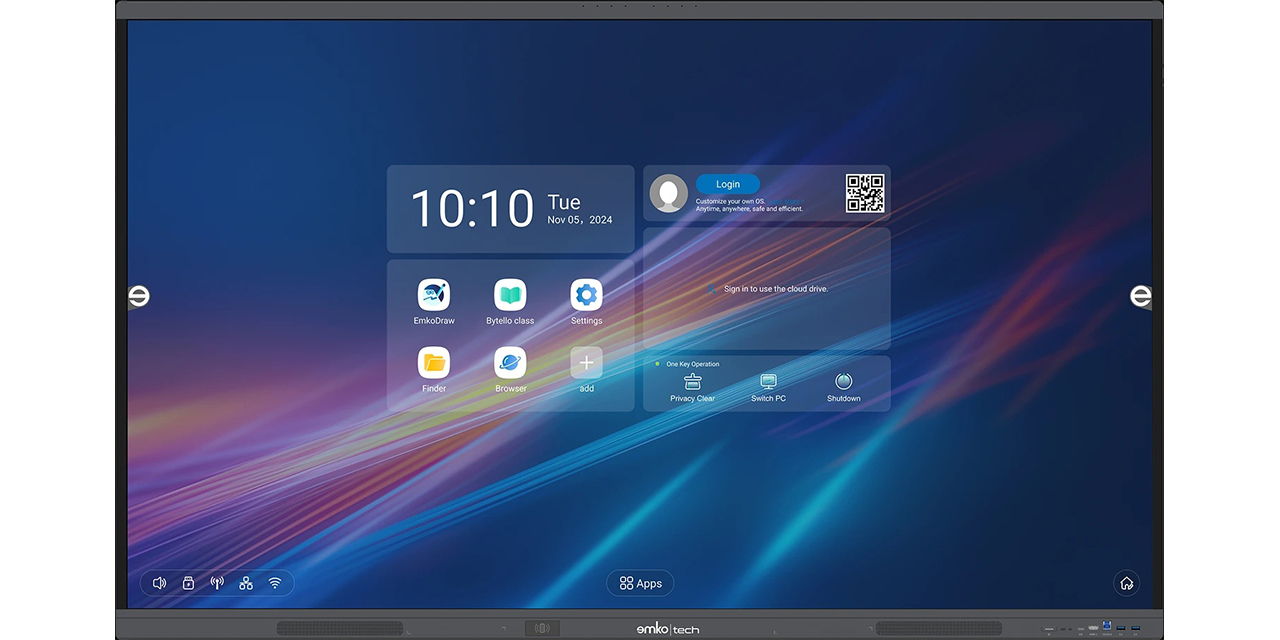The width and height of the screenshot is (1280, 640).
Task: Toggle the hotspot antenna icon
Action: (217, 583)
